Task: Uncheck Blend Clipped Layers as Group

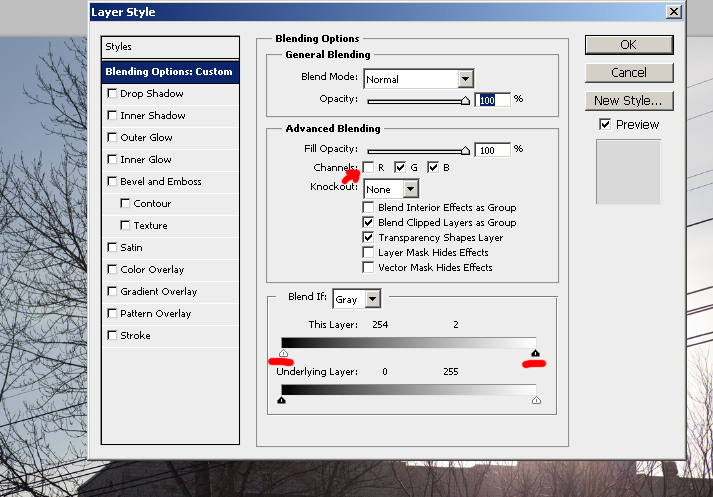Action: [368, 222]
